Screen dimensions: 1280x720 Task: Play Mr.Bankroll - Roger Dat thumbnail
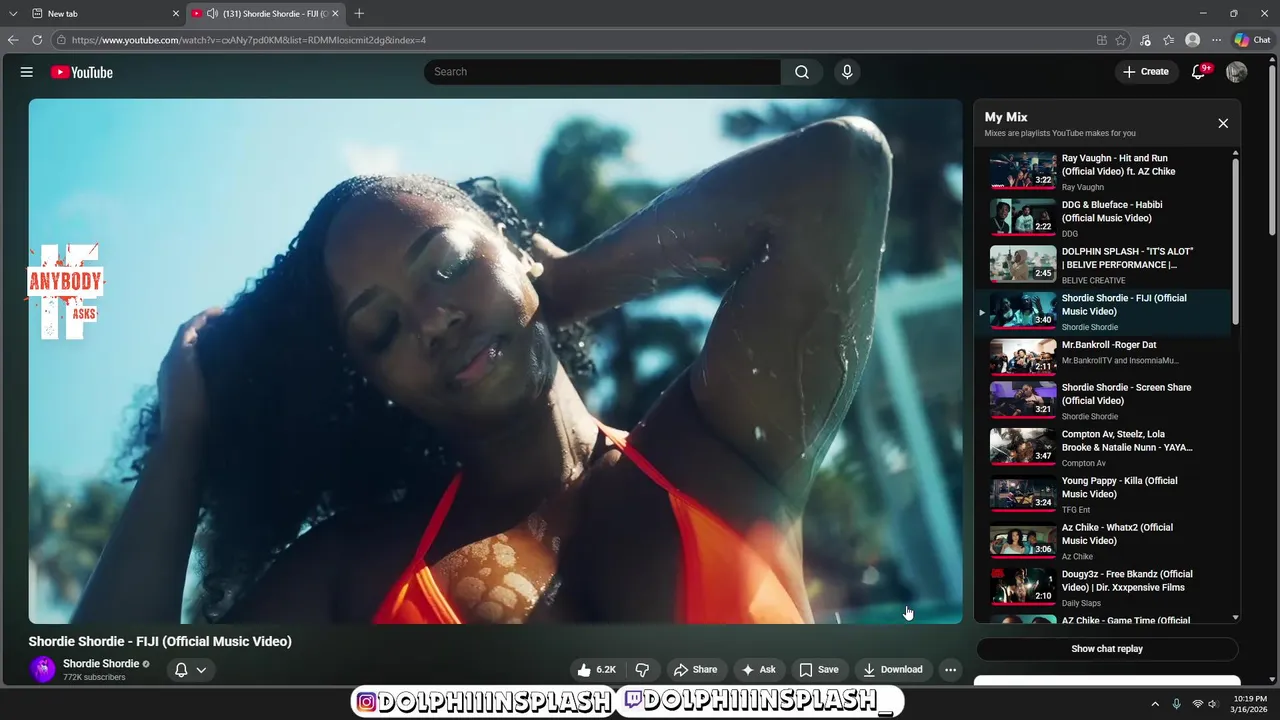click(1023, 357)
